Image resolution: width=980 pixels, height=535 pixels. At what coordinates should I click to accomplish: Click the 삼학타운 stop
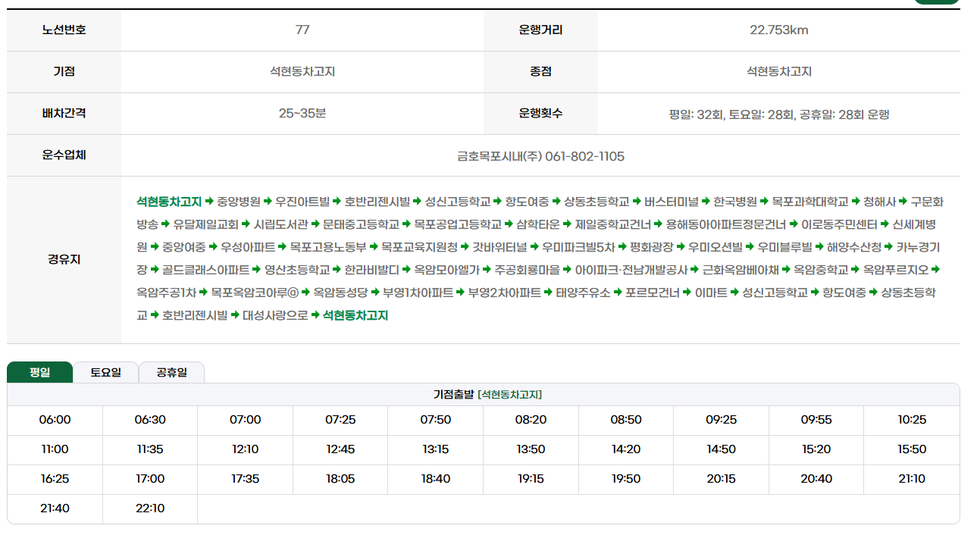click(538, 224)
